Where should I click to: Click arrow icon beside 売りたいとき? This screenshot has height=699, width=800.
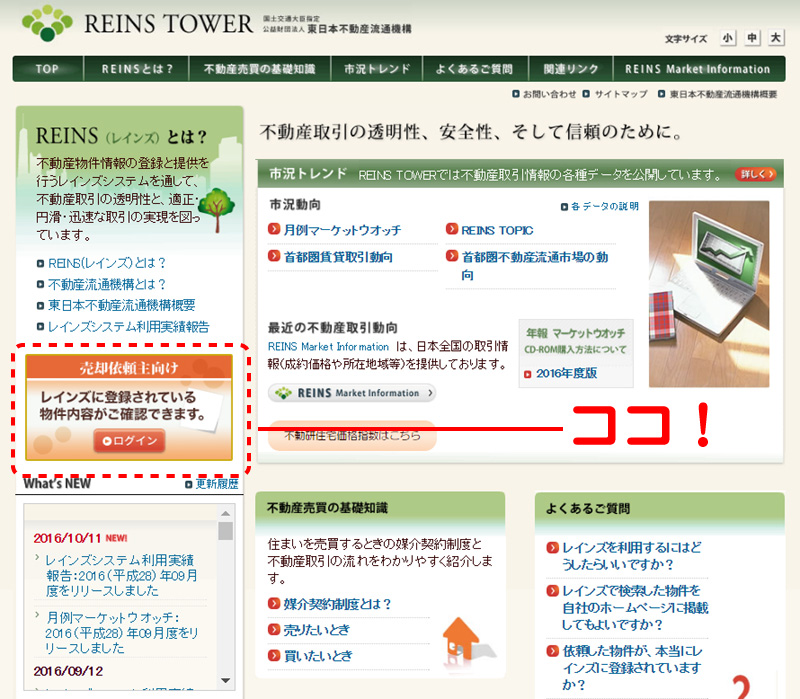point(274,629)
